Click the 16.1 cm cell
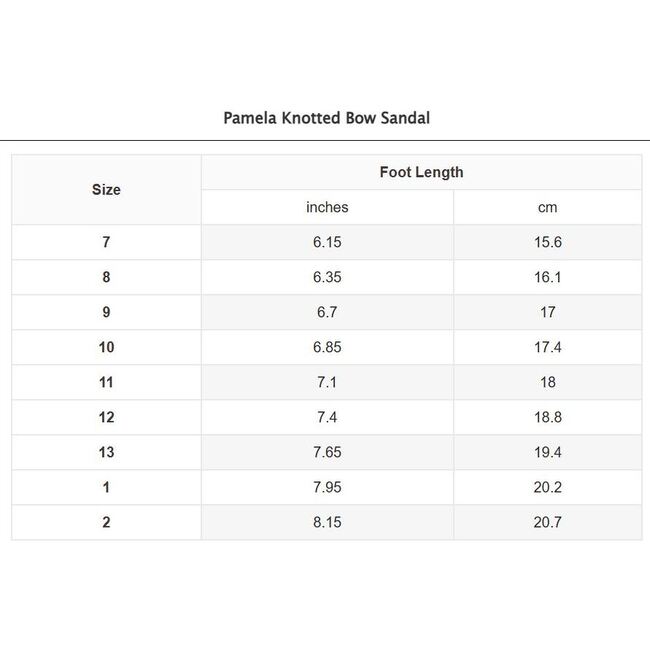650x650 pixels. pos(547,277)
